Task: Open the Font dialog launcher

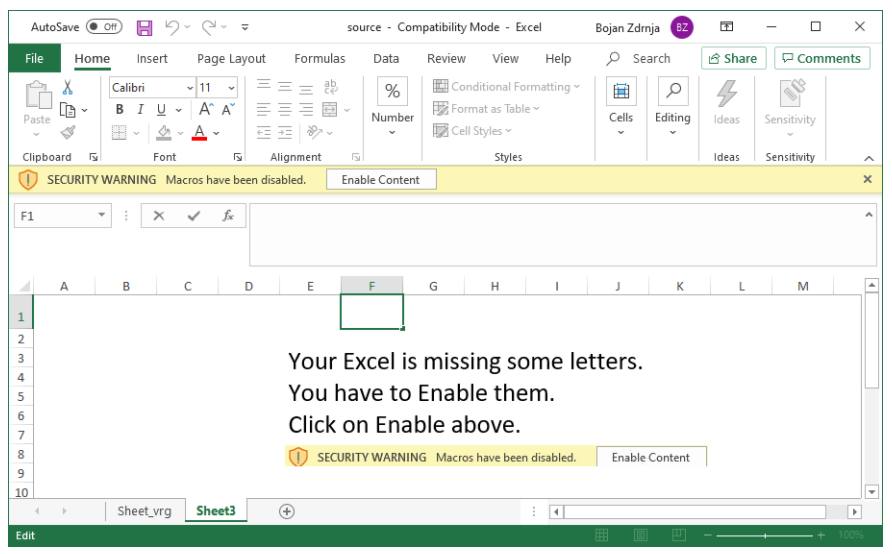Action: 237,158
